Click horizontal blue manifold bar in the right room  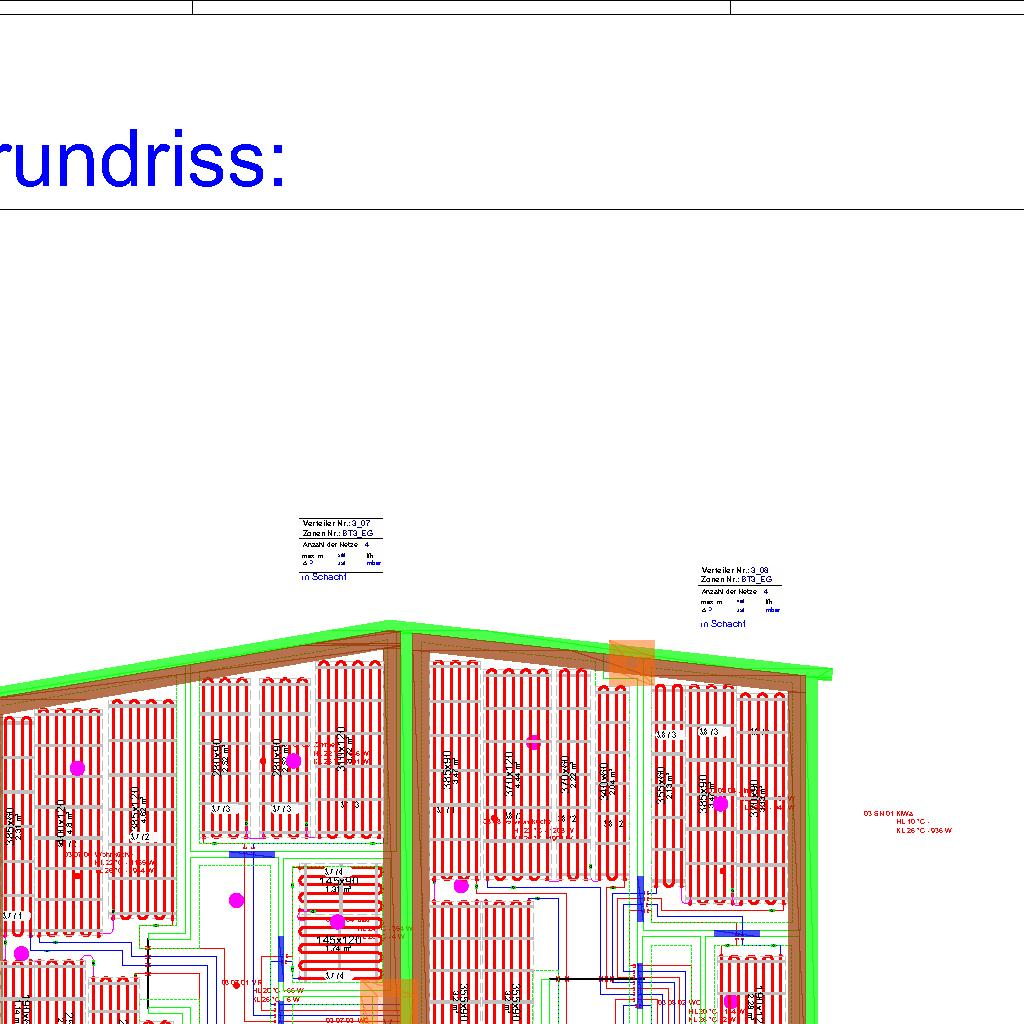[737, 933]
